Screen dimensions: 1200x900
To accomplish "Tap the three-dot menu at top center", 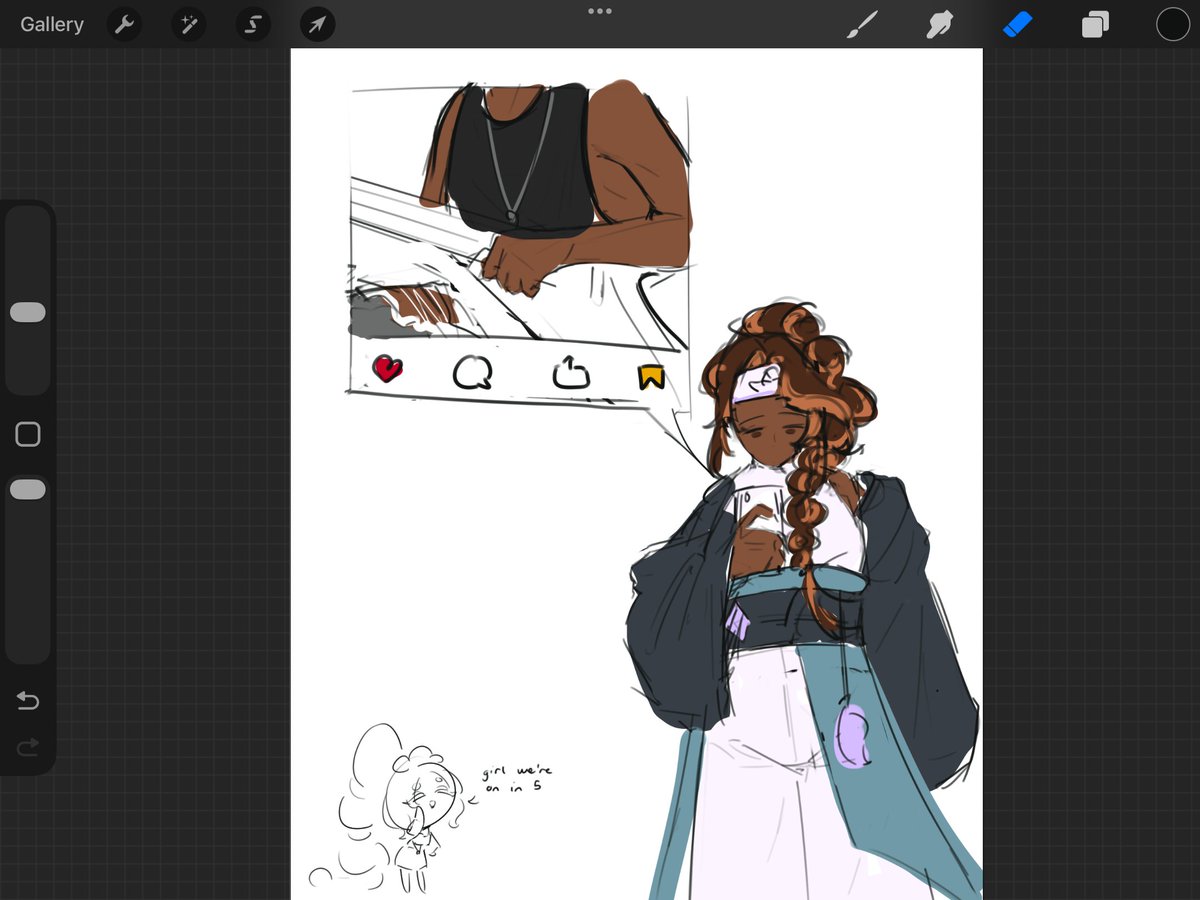I will click(x=600, y=11).
